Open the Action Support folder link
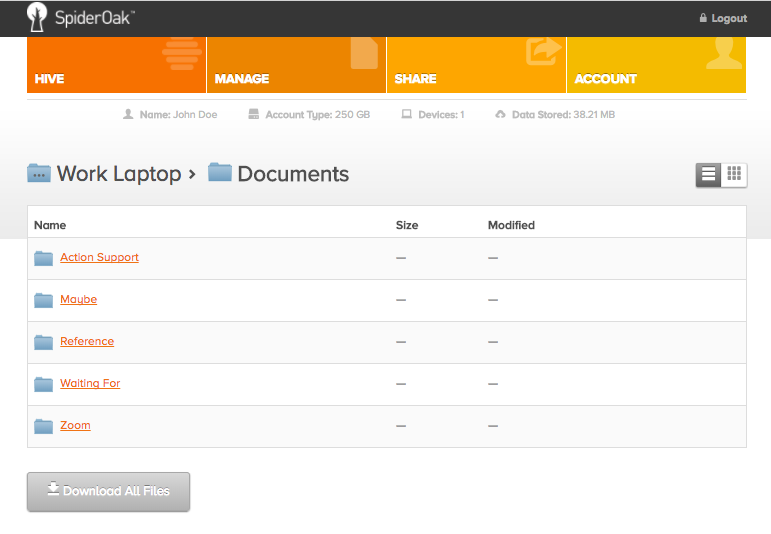Viewport: 771px width, 534px height. click(x=99, y=258)
